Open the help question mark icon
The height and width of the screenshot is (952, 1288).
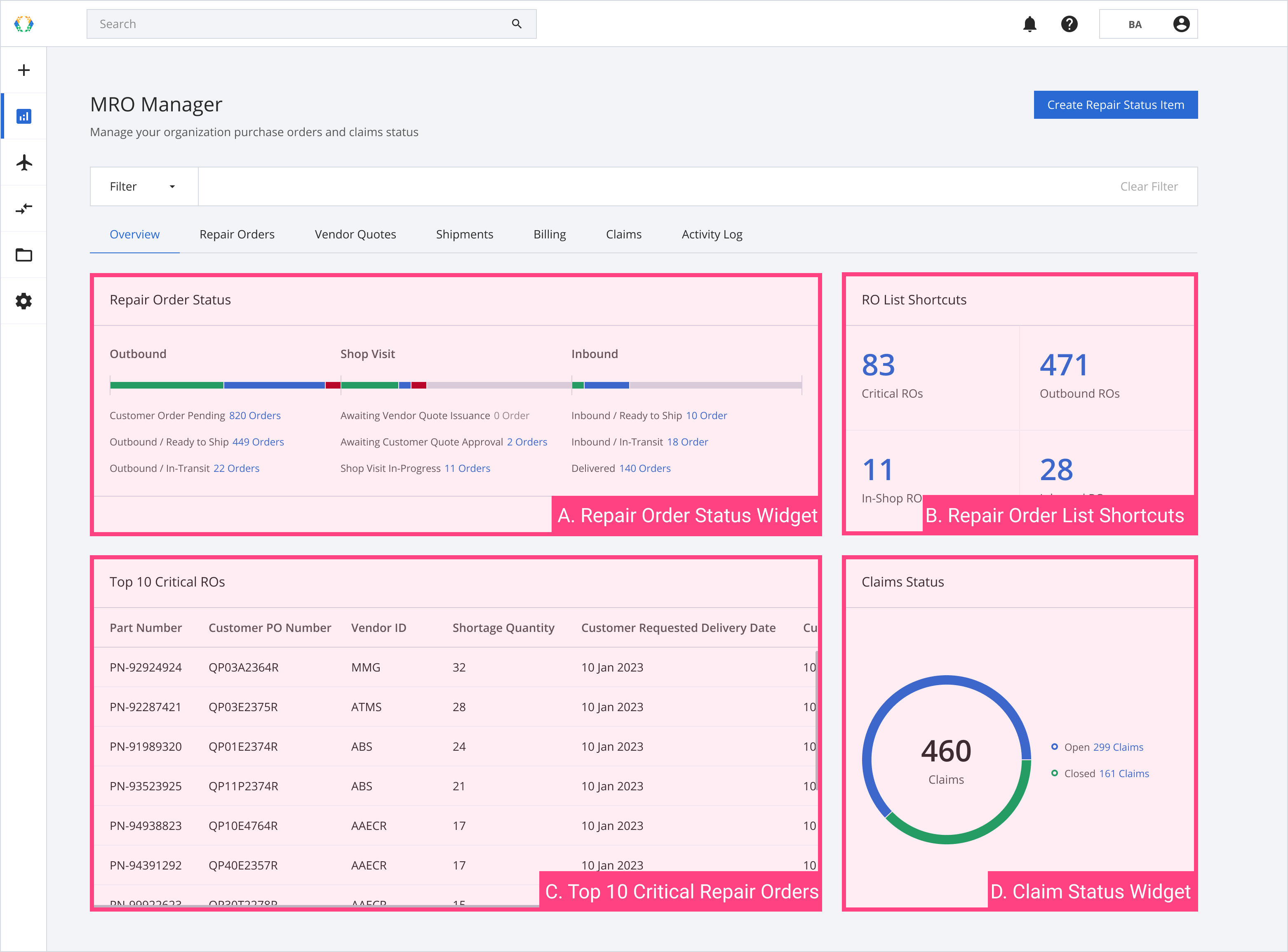pos(1069,24)
